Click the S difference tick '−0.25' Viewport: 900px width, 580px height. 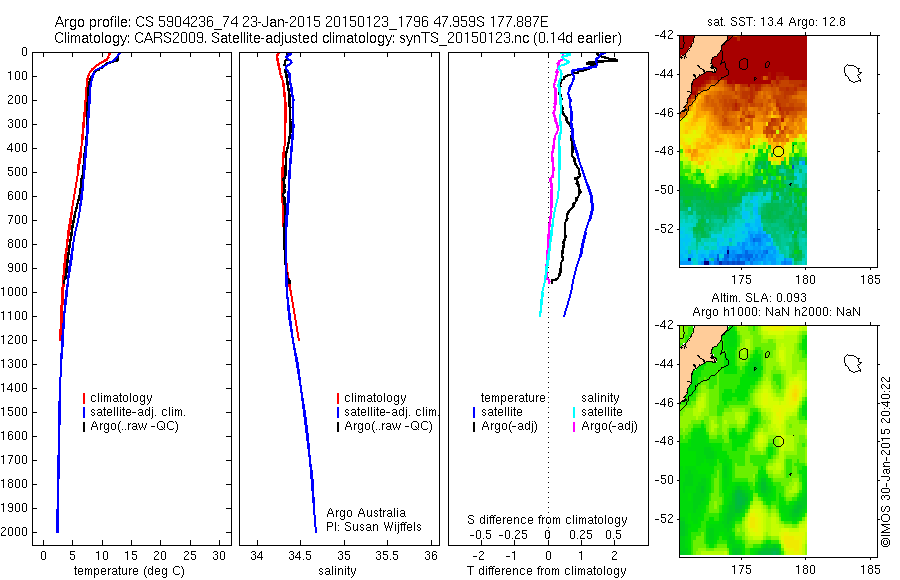coord(513,535)
